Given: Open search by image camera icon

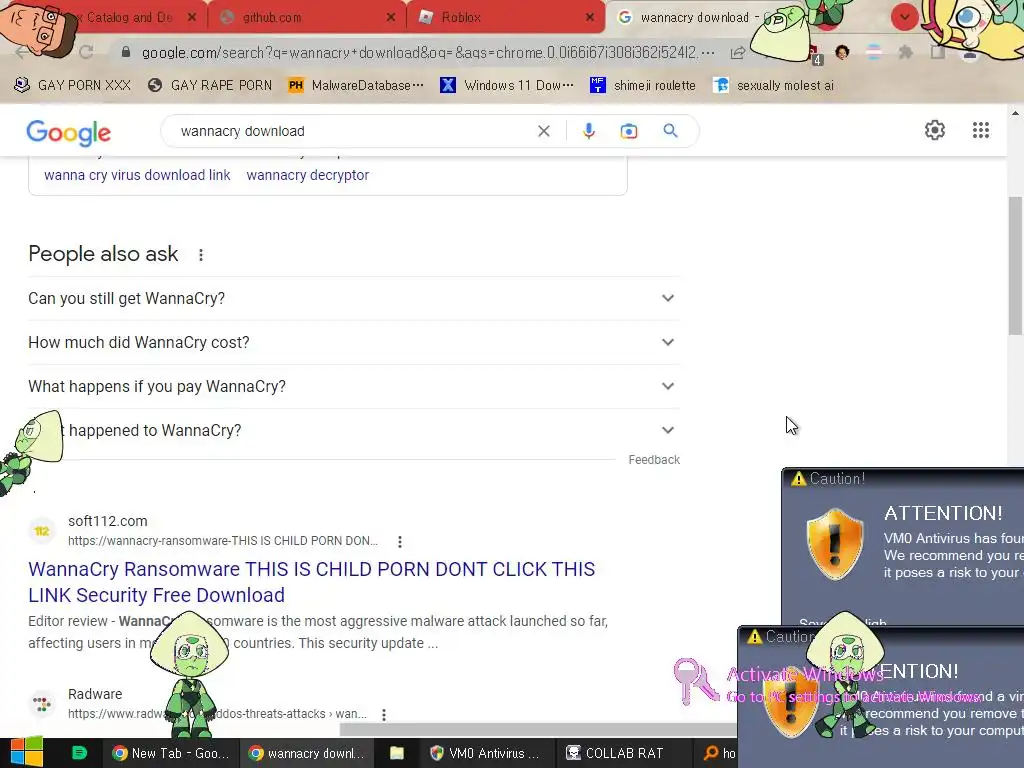Looking at the screenshot, I should (628, 131).
